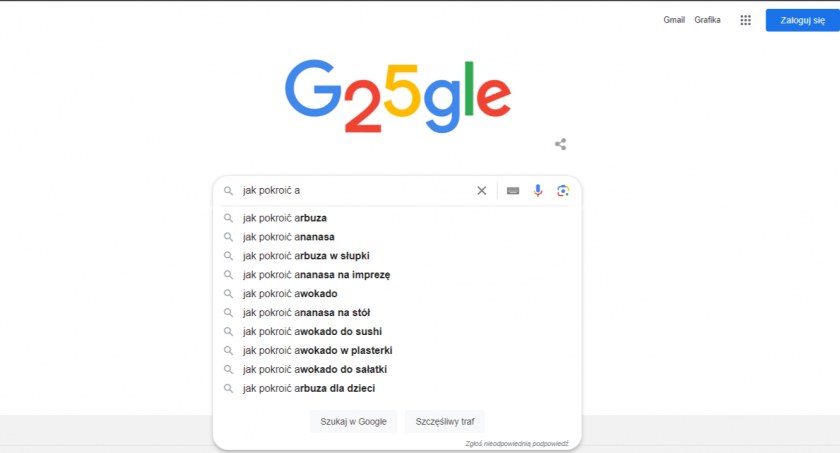The image size is (840, 453).
Task: Select suggestion "jak pokroić arbuza"
Action: coord(285,217)
